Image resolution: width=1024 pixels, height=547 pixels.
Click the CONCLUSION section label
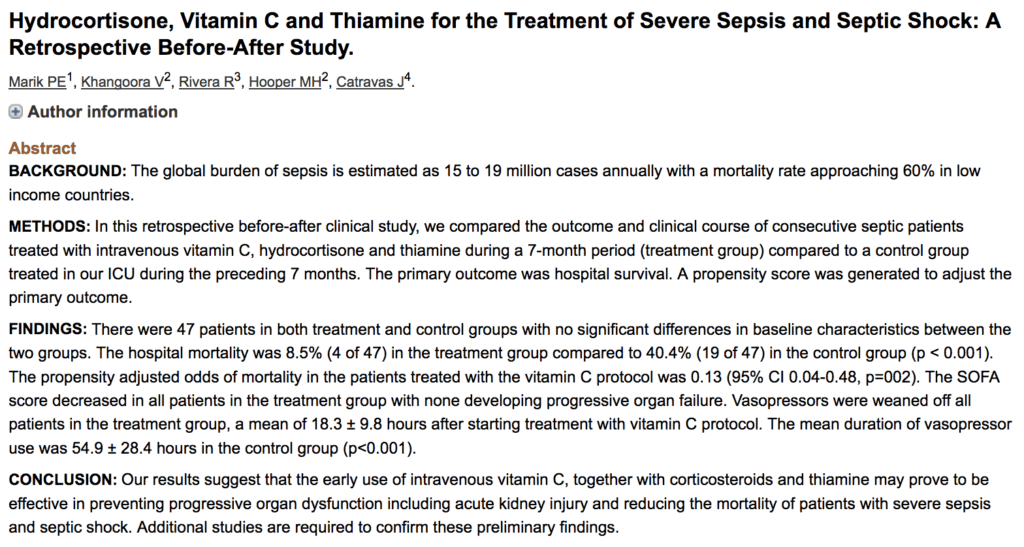63,480
